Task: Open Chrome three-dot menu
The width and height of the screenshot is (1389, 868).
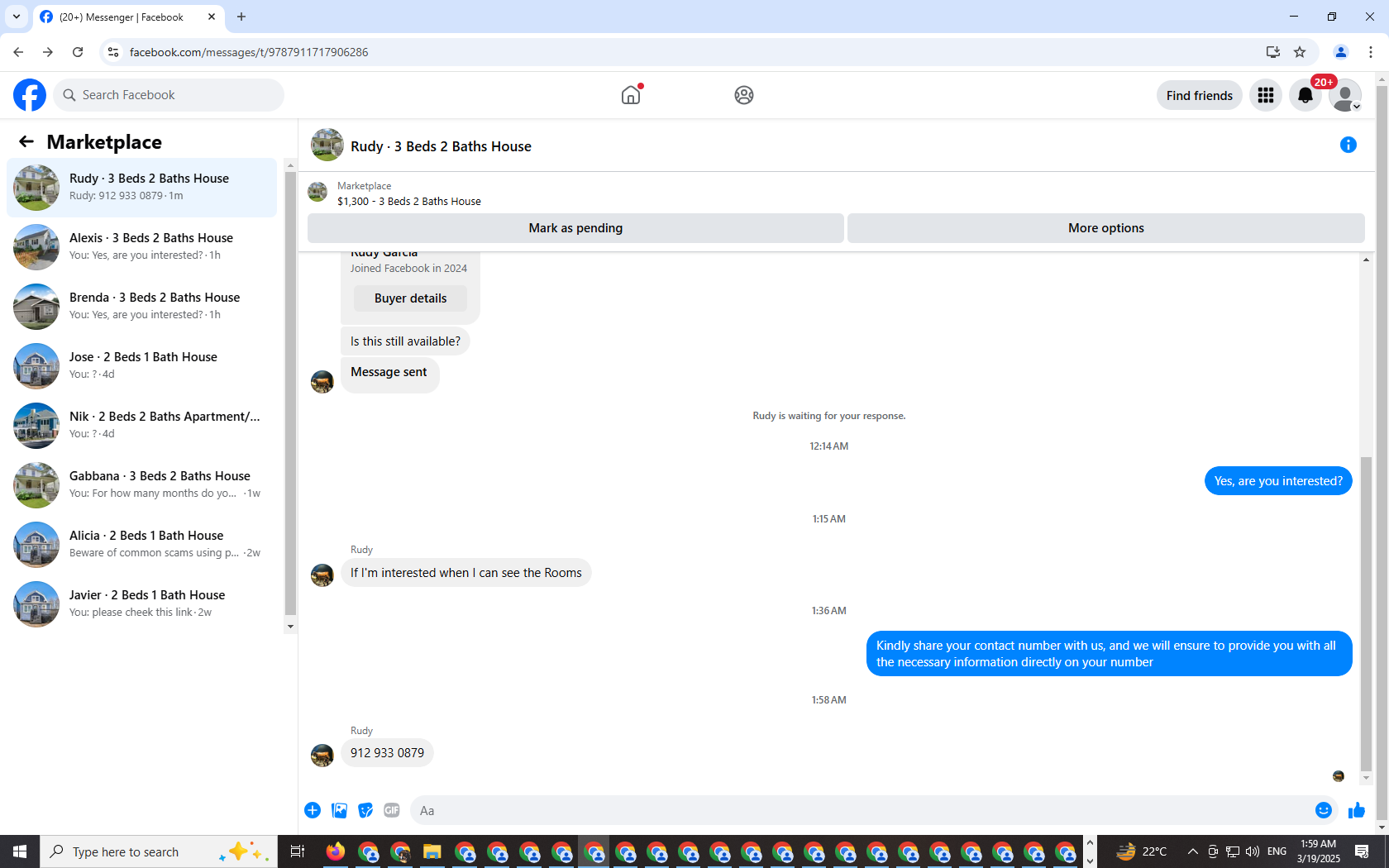Action: pyautogui.click(x=1371, y=52)
